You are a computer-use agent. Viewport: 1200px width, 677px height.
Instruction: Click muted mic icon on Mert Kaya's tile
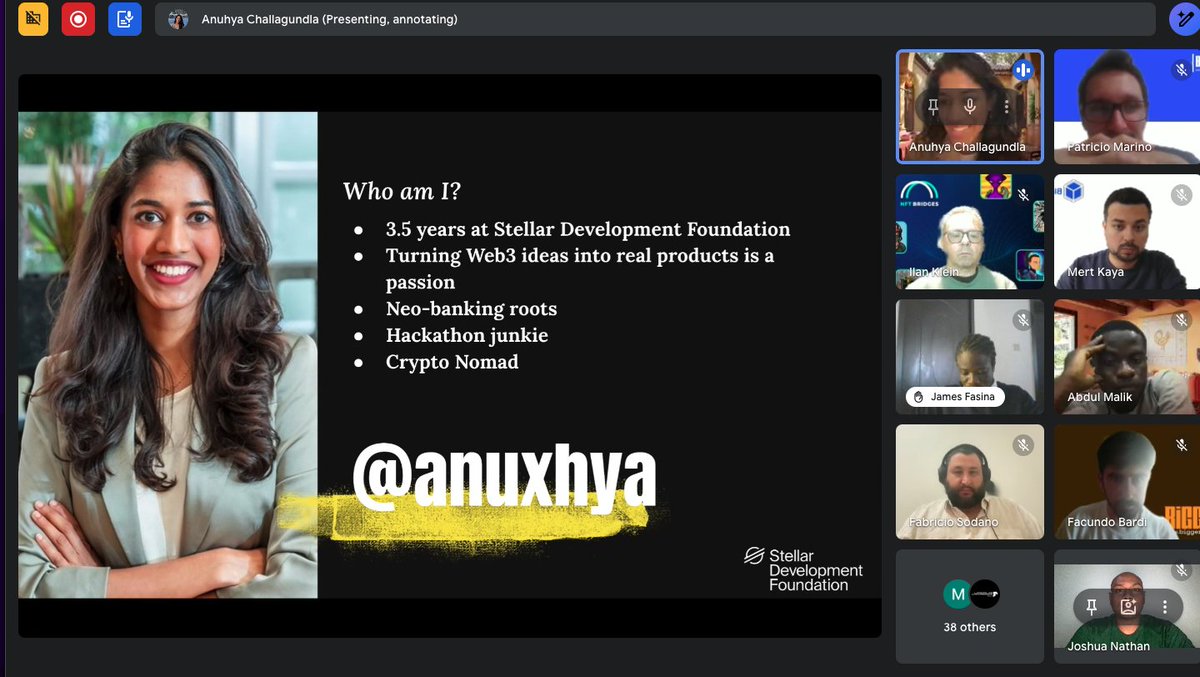(x=1181, y=195)
